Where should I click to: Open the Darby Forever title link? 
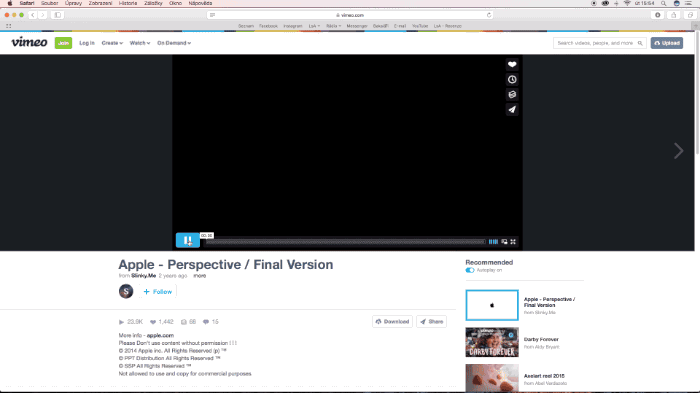click(x=541, y=339)
